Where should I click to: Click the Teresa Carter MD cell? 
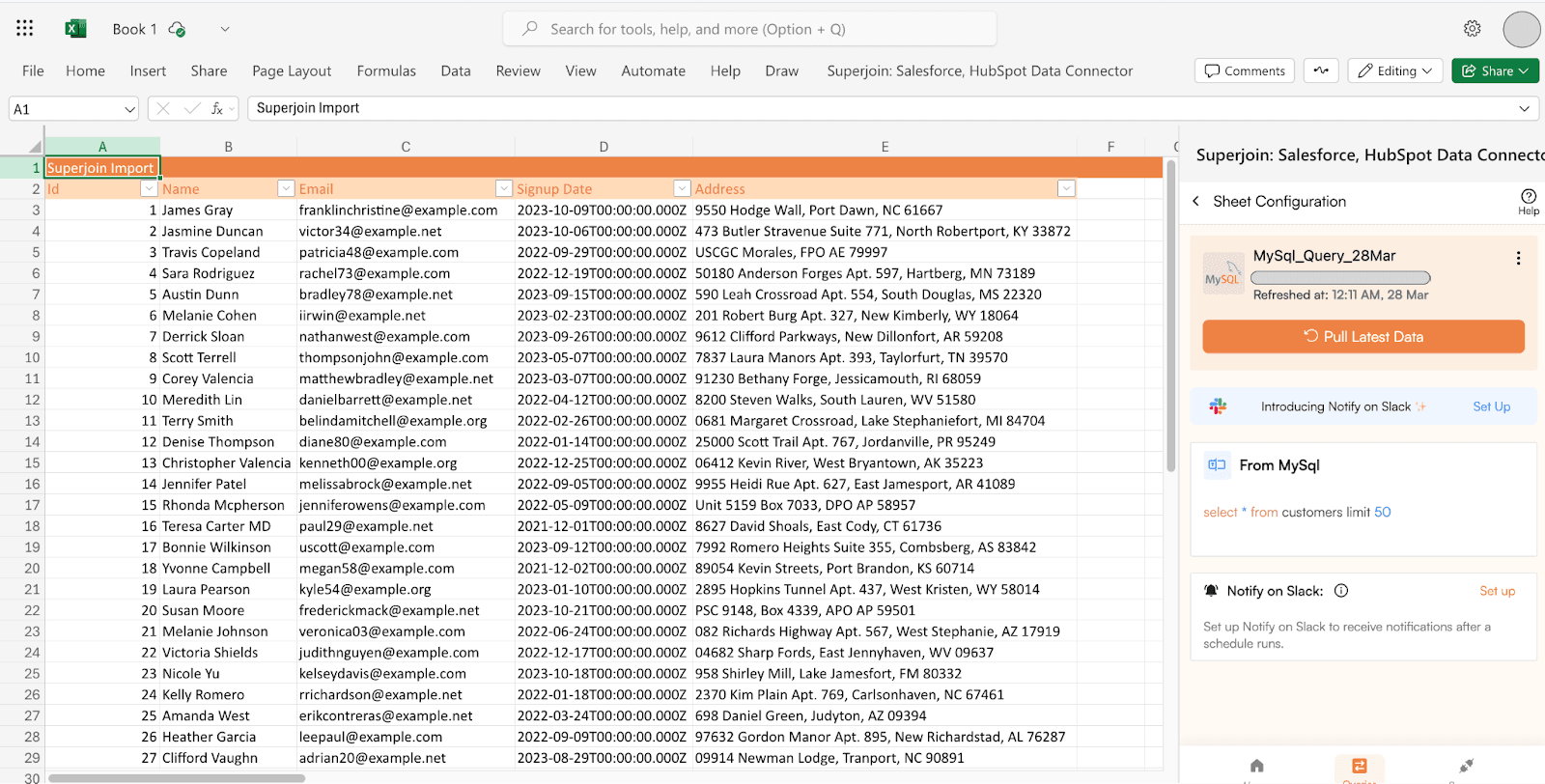228,526
